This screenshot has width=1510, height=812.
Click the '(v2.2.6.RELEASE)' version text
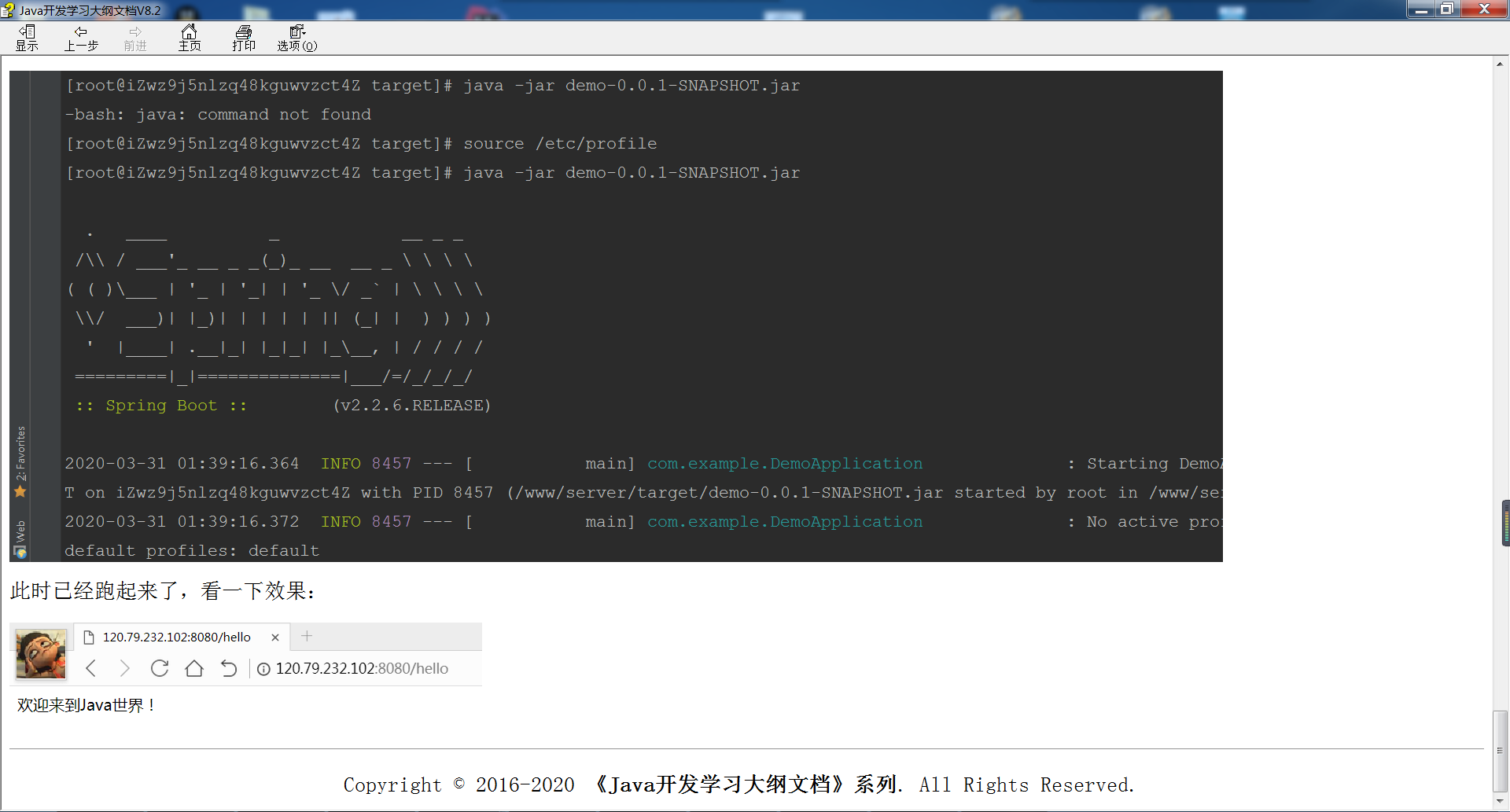coord(412,406)
